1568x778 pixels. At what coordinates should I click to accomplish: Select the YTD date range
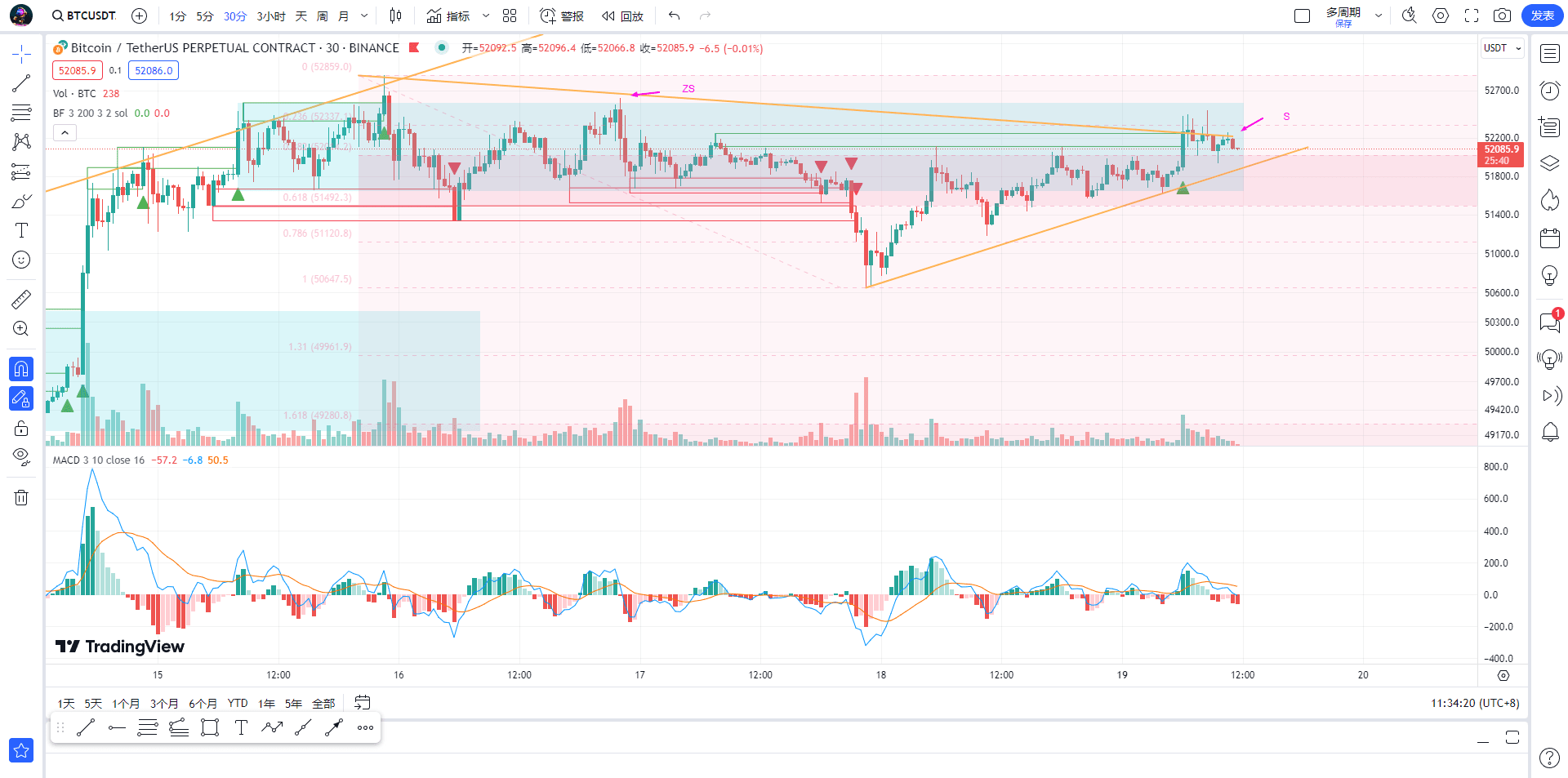coord(238,703)
